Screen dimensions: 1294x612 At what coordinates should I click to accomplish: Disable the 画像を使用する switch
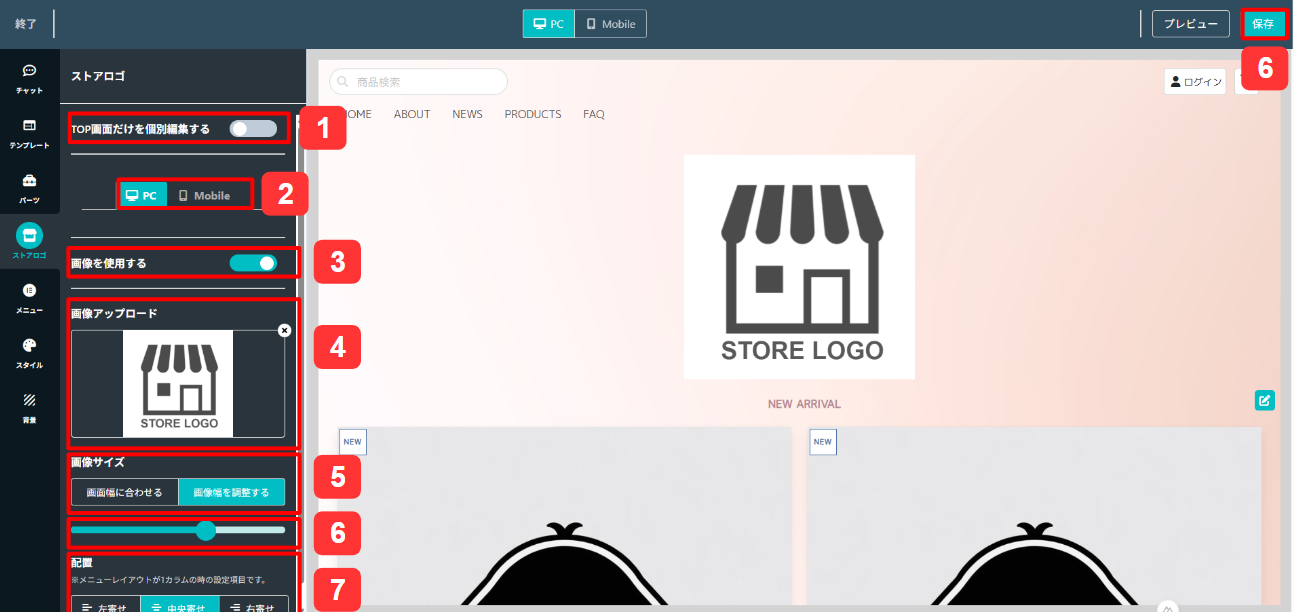(x=253, y=263)
